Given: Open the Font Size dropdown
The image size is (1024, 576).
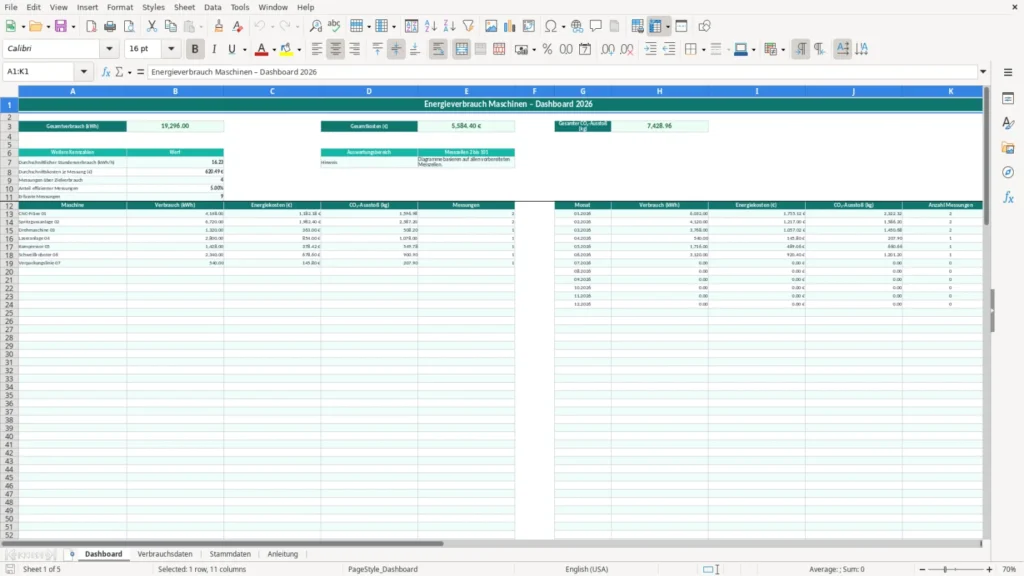Looking at the screenshot, I should pyautogui.click(x=171, y=48).
